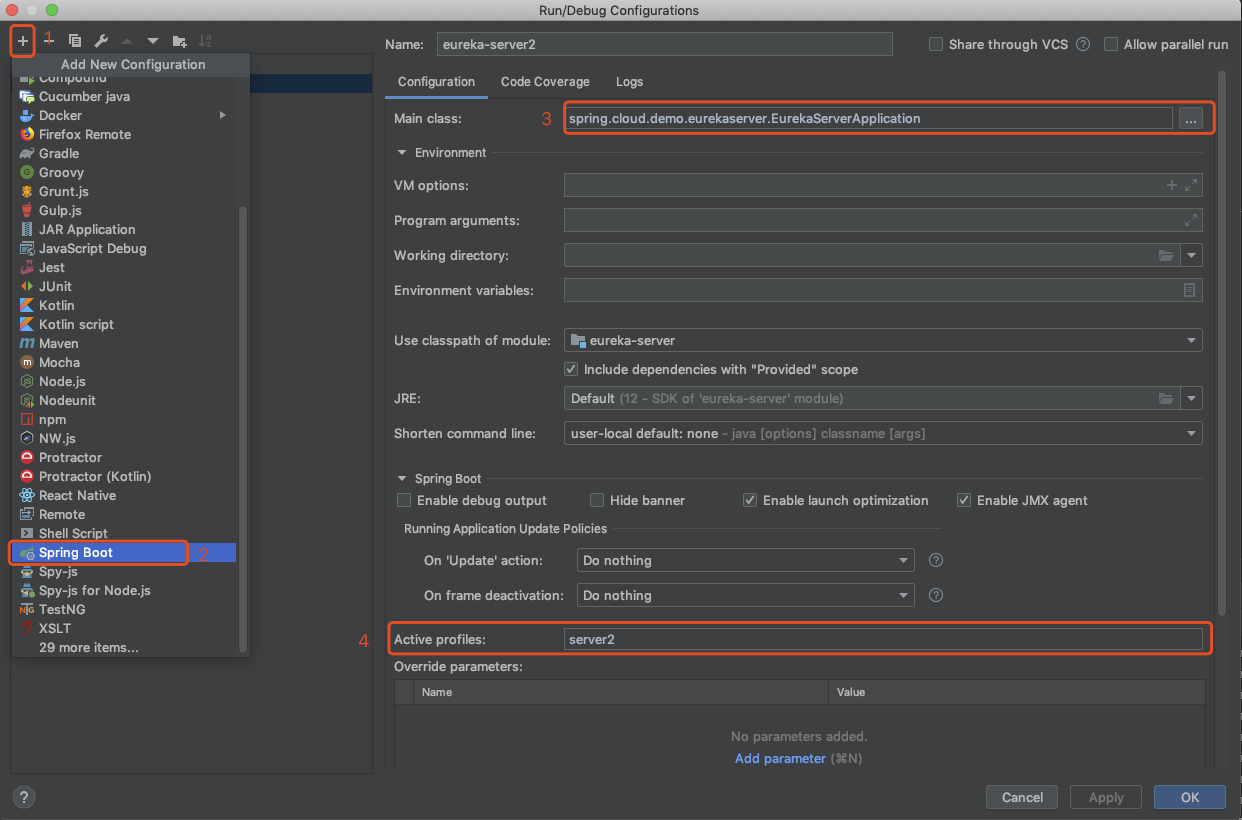Disable Enable JMX agent checkbox
The width and height of the screenshot is (1242, 820).
[964, 501]
